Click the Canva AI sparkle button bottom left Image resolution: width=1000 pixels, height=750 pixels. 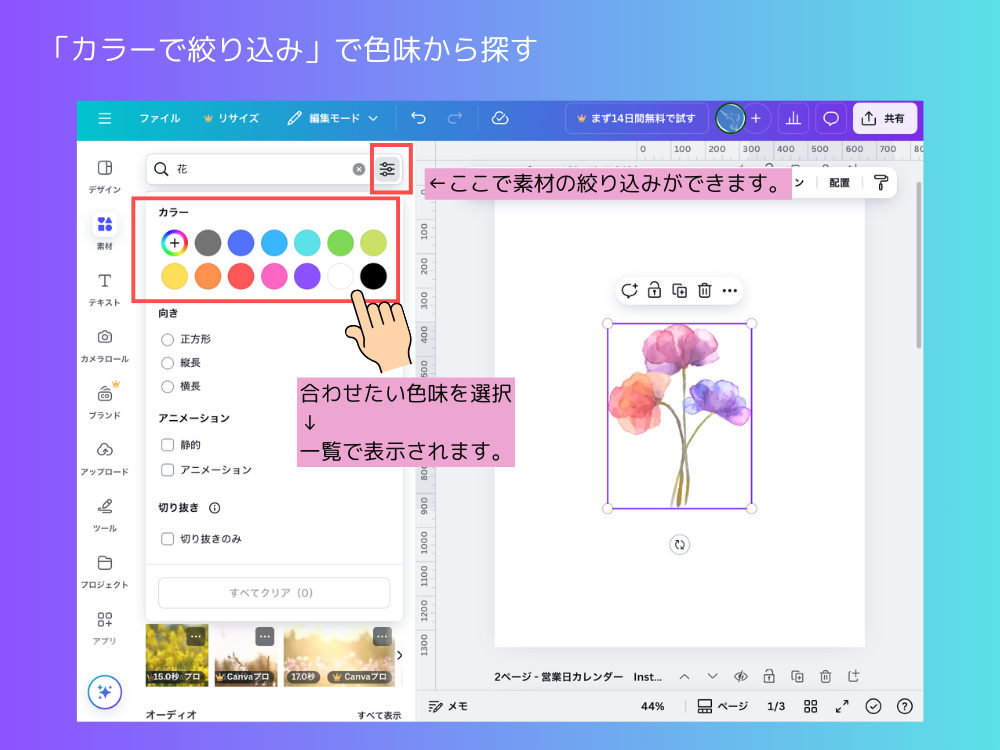pyautogui.click(x=104, y=692)
